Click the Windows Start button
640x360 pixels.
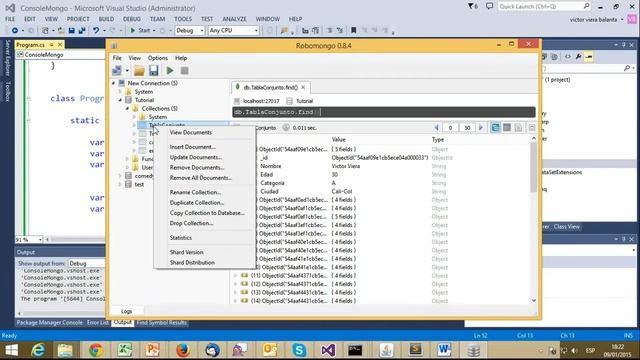[x=11, y=350]
